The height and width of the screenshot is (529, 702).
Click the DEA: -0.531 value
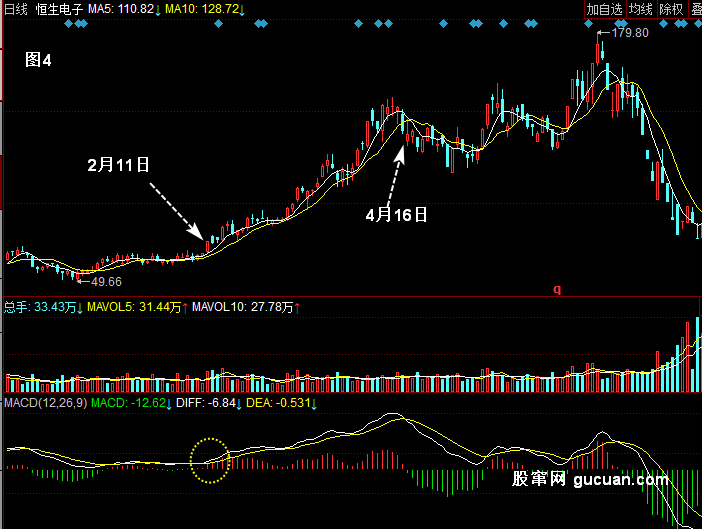coord(281,403)
